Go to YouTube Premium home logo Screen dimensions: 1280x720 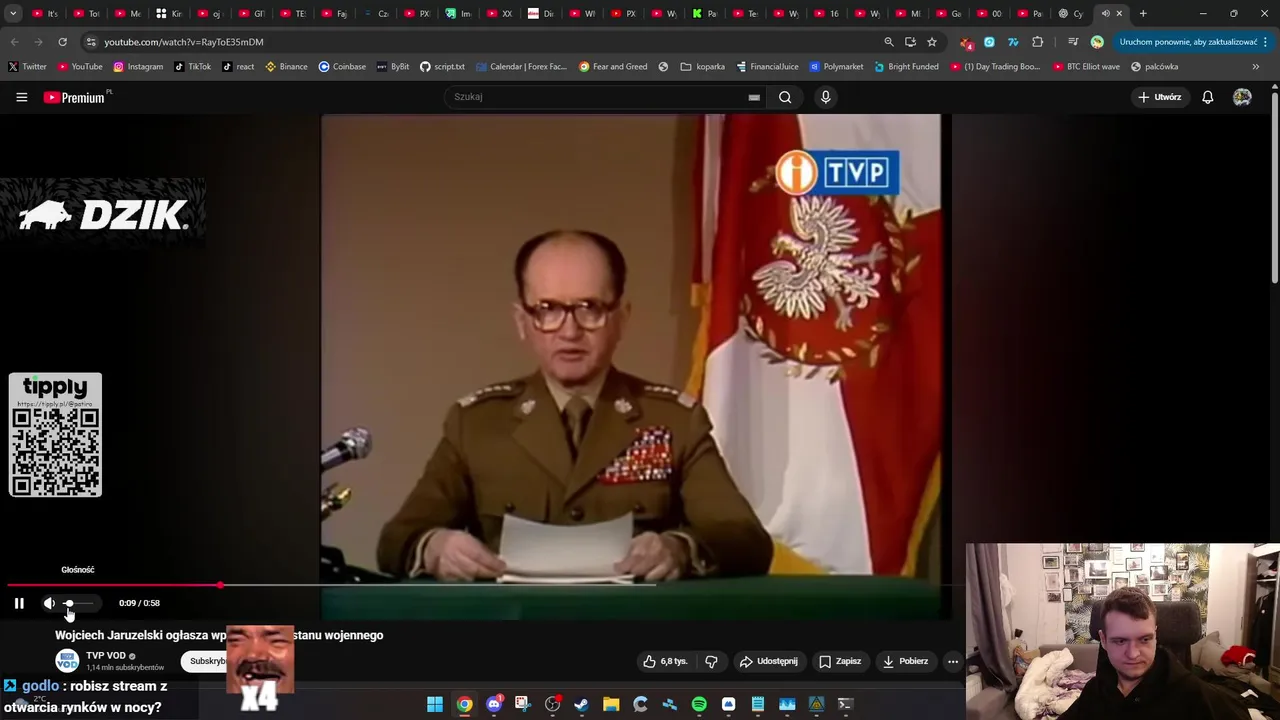75,97
